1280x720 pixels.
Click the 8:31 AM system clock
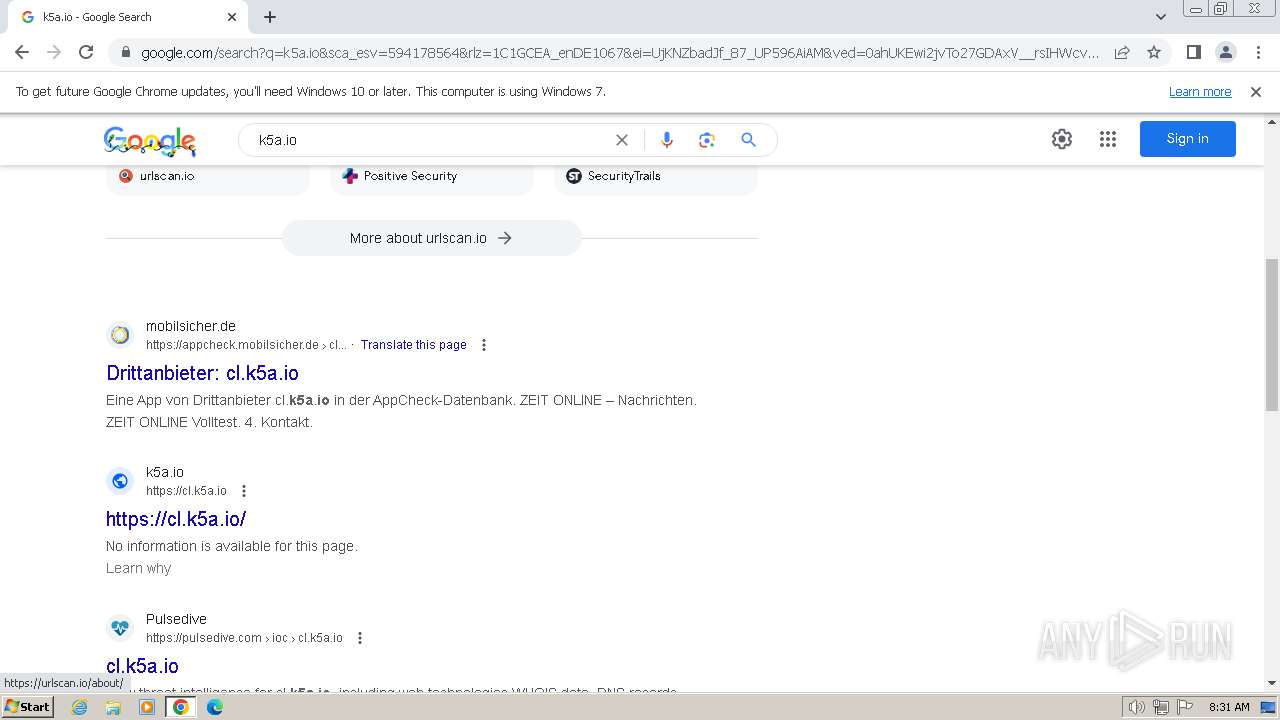coord(1229,707)
